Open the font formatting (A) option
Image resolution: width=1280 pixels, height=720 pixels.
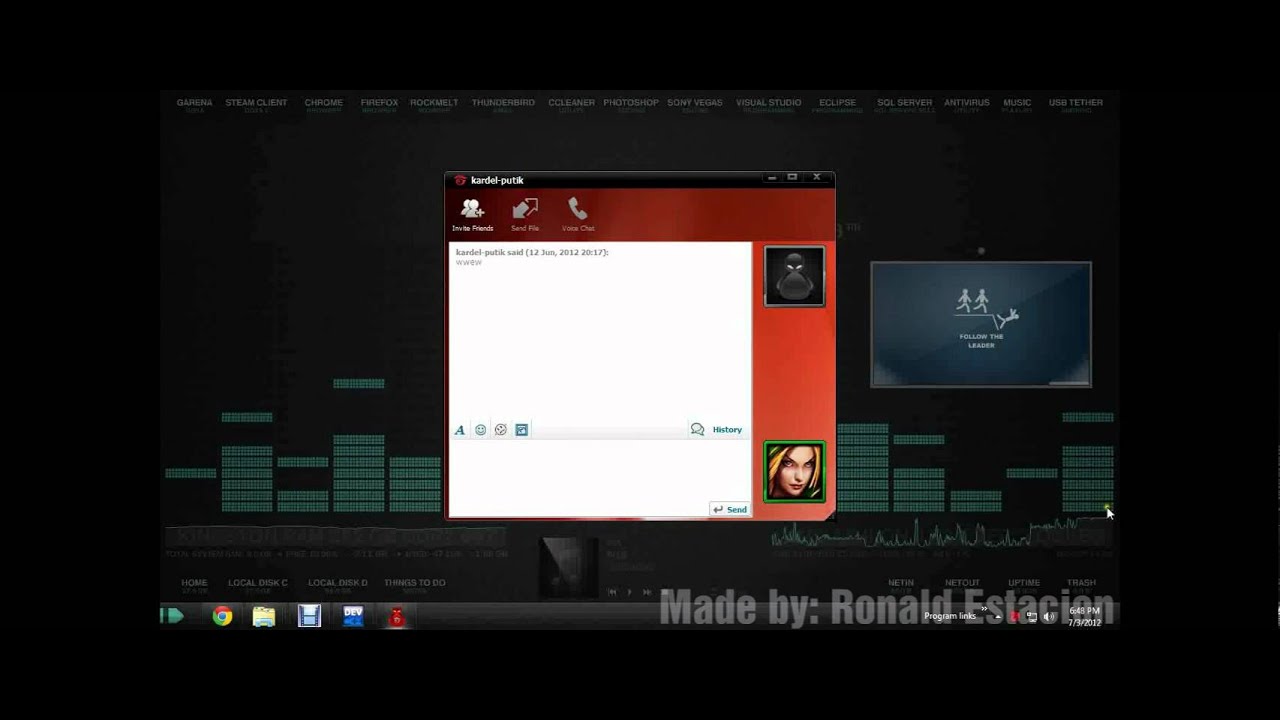(460, 430)
